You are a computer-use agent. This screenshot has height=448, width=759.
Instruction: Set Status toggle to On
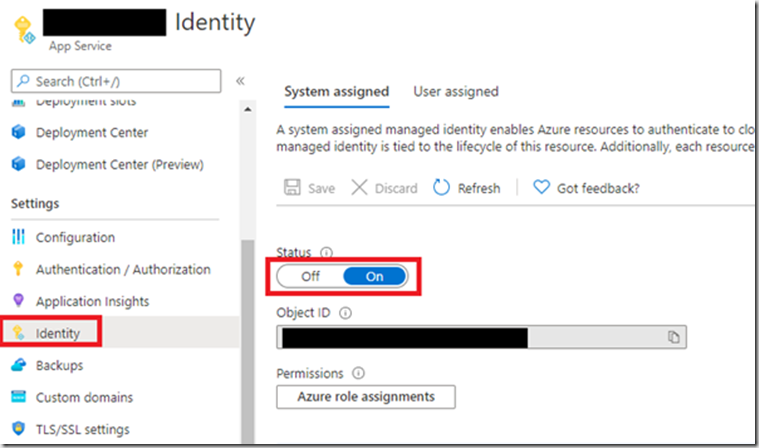375,276
